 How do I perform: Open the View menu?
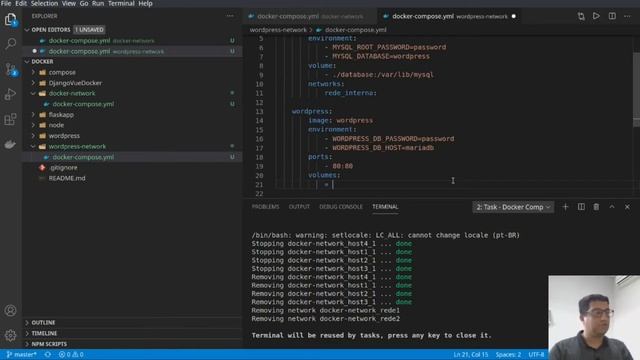coord(69,4)
